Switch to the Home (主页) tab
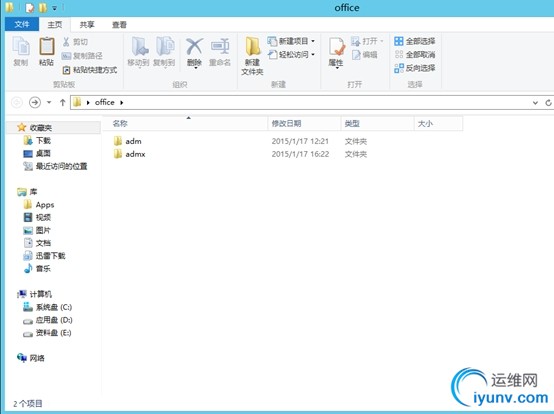The image size is (554, 414). (x=55, y=25)
